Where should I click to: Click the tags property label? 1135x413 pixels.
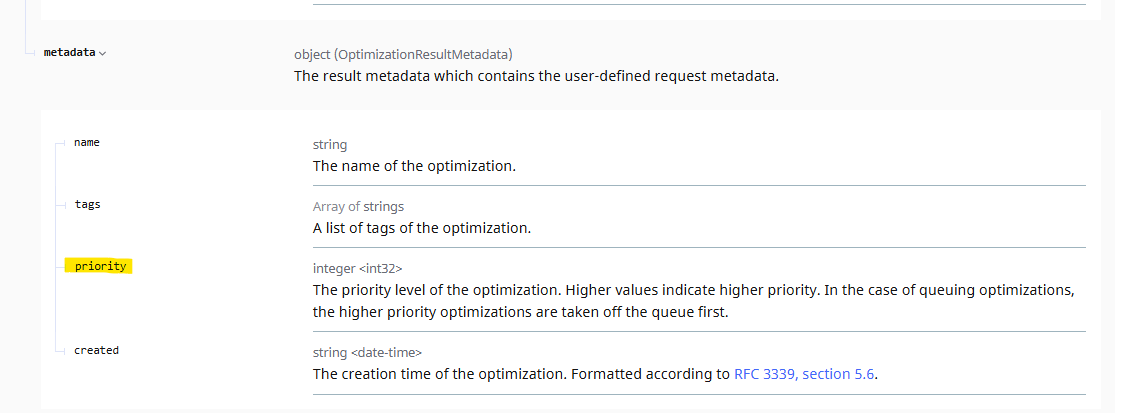(87, 204)
